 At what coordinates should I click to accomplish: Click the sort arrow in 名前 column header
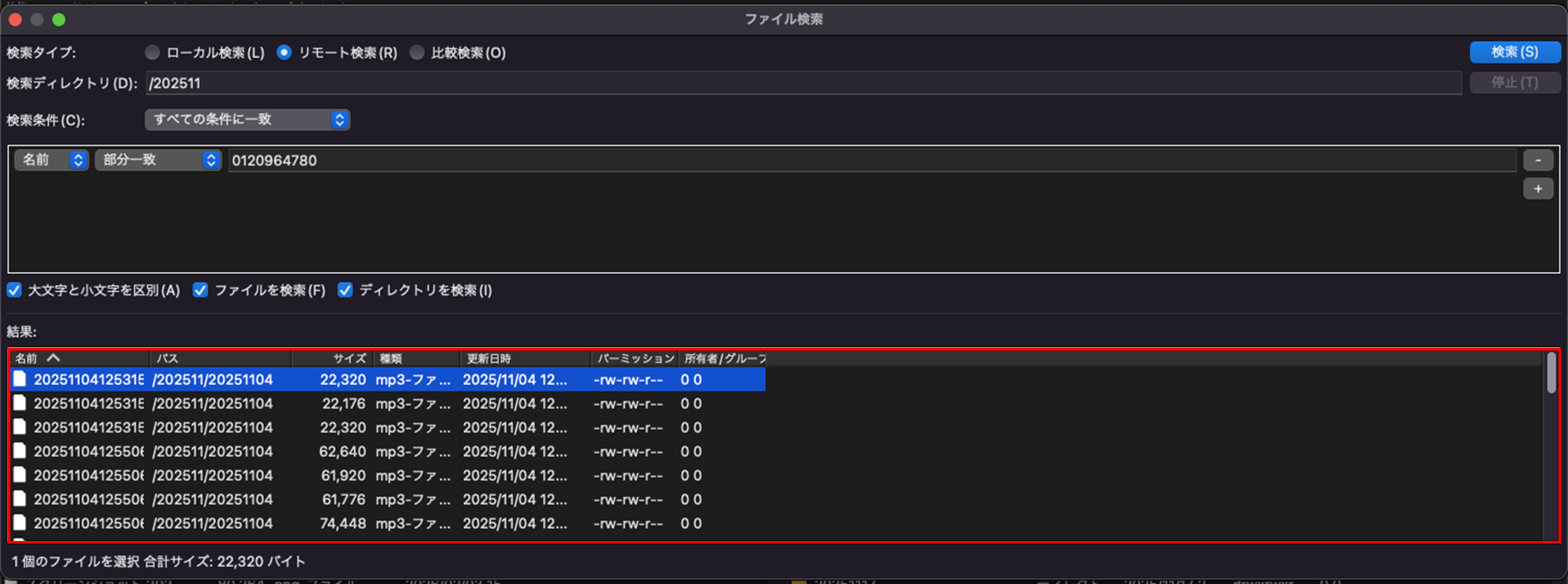53,358
